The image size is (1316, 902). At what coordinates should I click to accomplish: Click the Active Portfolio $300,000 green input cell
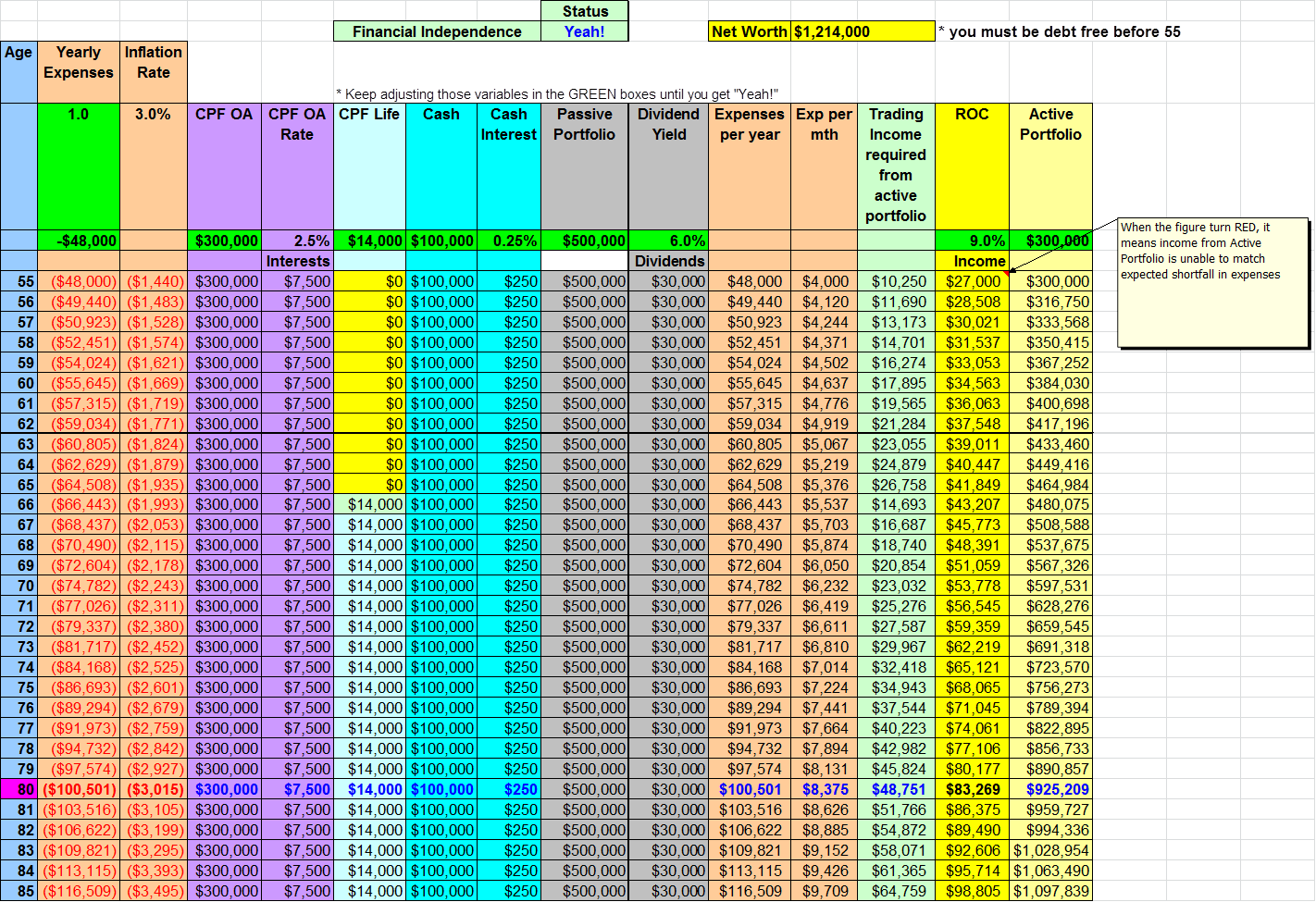[x=1051, y=241]
